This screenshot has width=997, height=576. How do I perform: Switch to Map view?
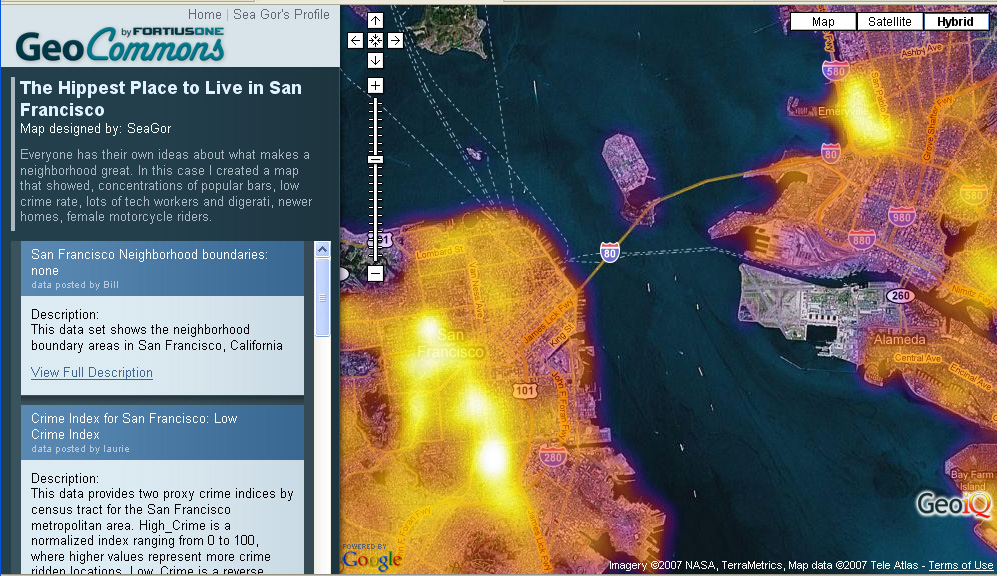pos(823,22)
